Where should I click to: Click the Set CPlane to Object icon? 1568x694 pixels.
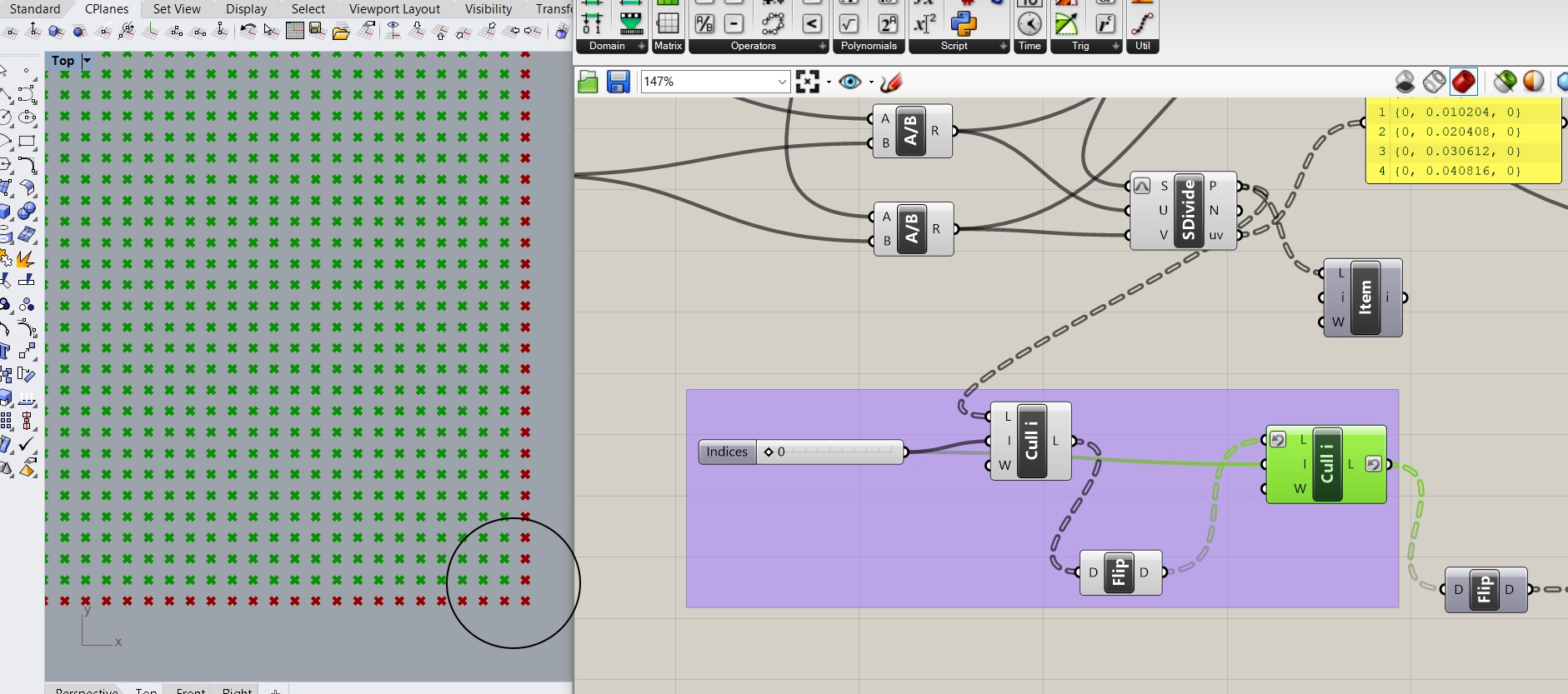56,31
